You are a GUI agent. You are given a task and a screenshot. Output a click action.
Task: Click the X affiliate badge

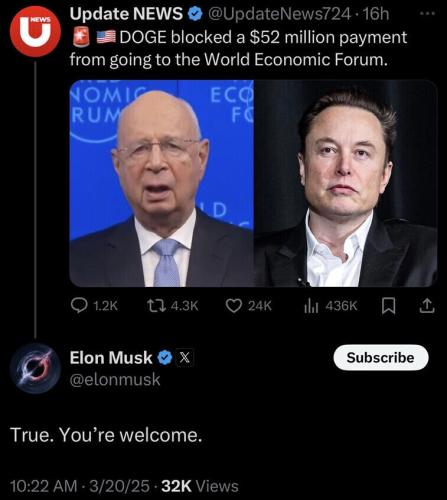tap(185, 358)
